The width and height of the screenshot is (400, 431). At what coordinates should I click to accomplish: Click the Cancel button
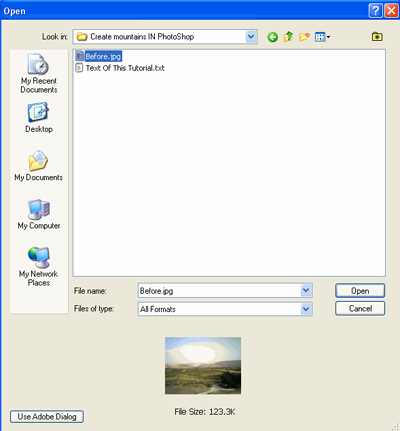pos(360,308)
